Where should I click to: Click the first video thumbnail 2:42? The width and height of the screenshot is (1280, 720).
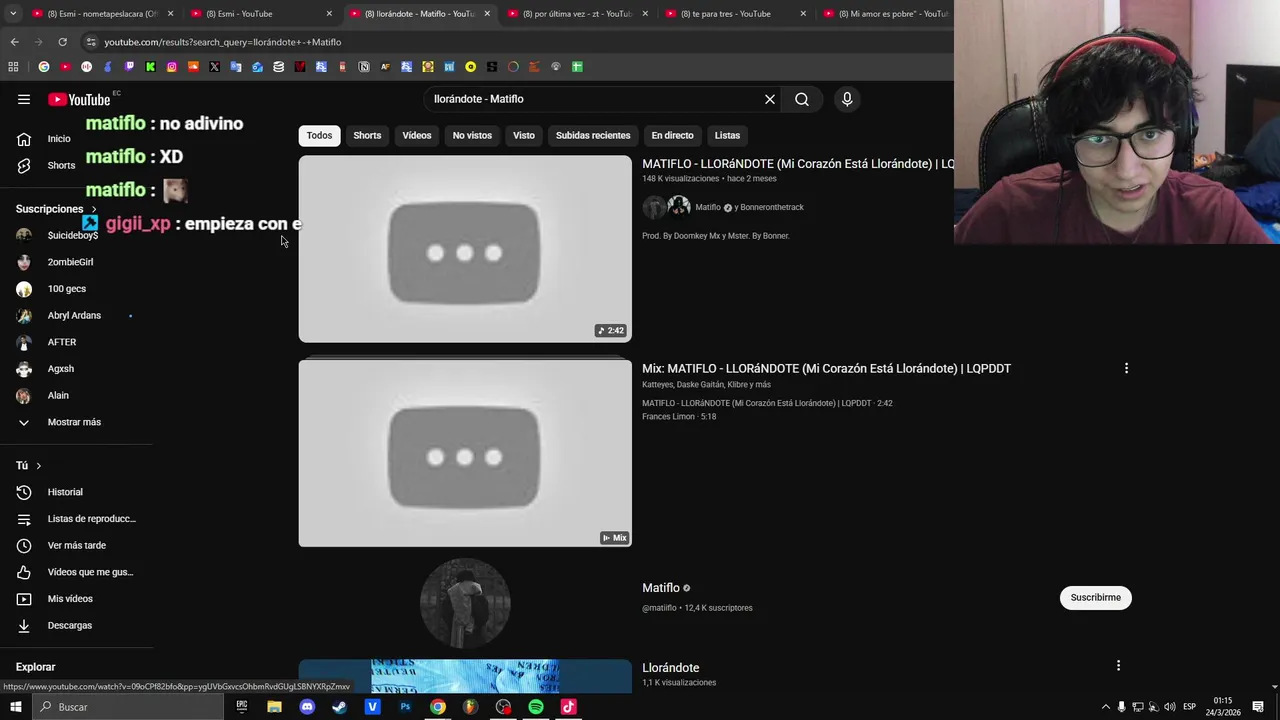point(465,249)
